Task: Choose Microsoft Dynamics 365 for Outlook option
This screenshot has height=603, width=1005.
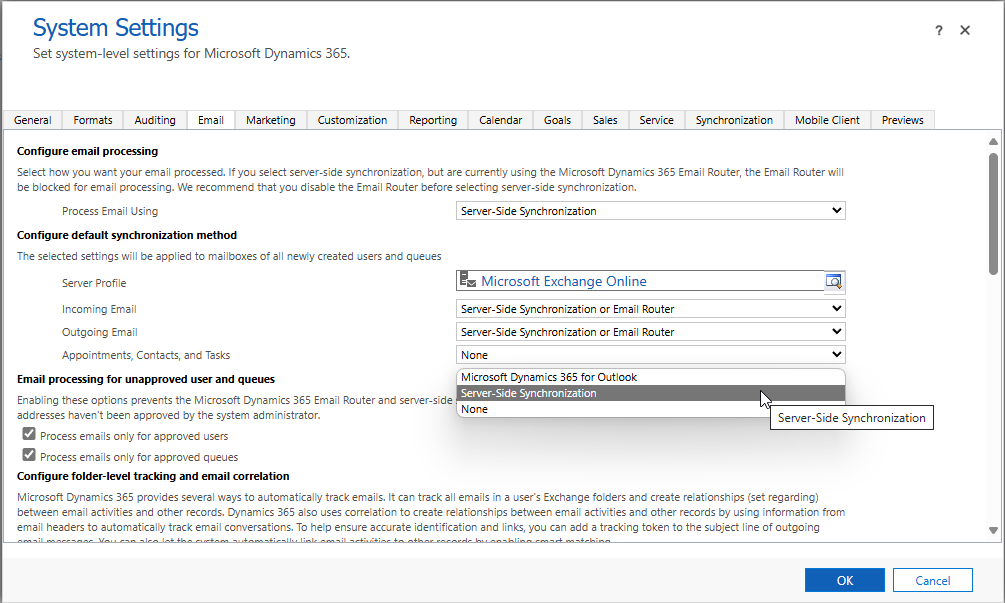Action: click(x=651, y=377)
